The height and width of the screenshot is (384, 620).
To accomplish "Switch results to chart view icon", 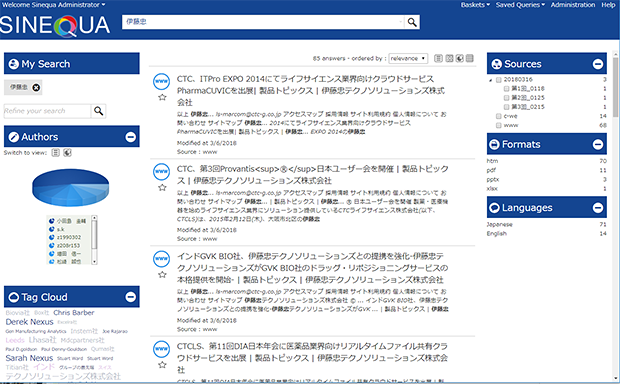I will click(459, 59).
